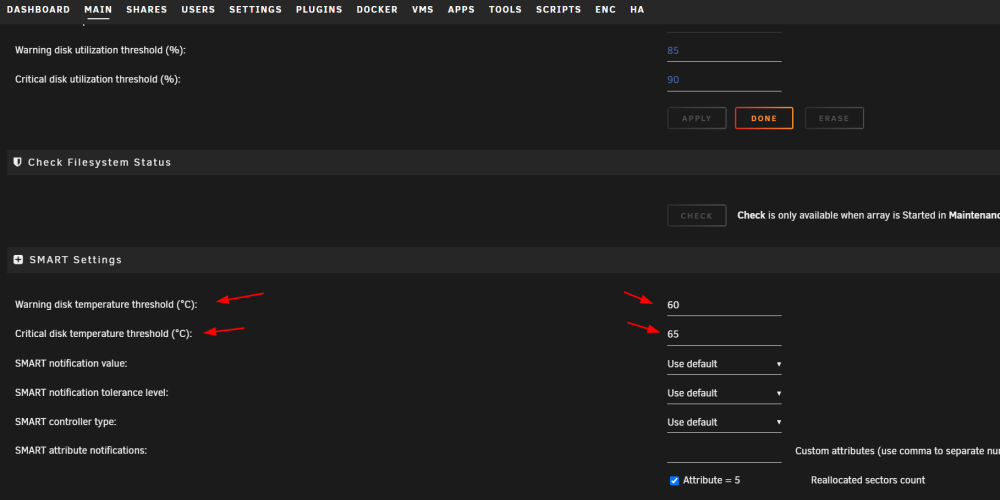Open the HA tab
The width and height of the screenshot is (1000, 500).
(637, 10)
